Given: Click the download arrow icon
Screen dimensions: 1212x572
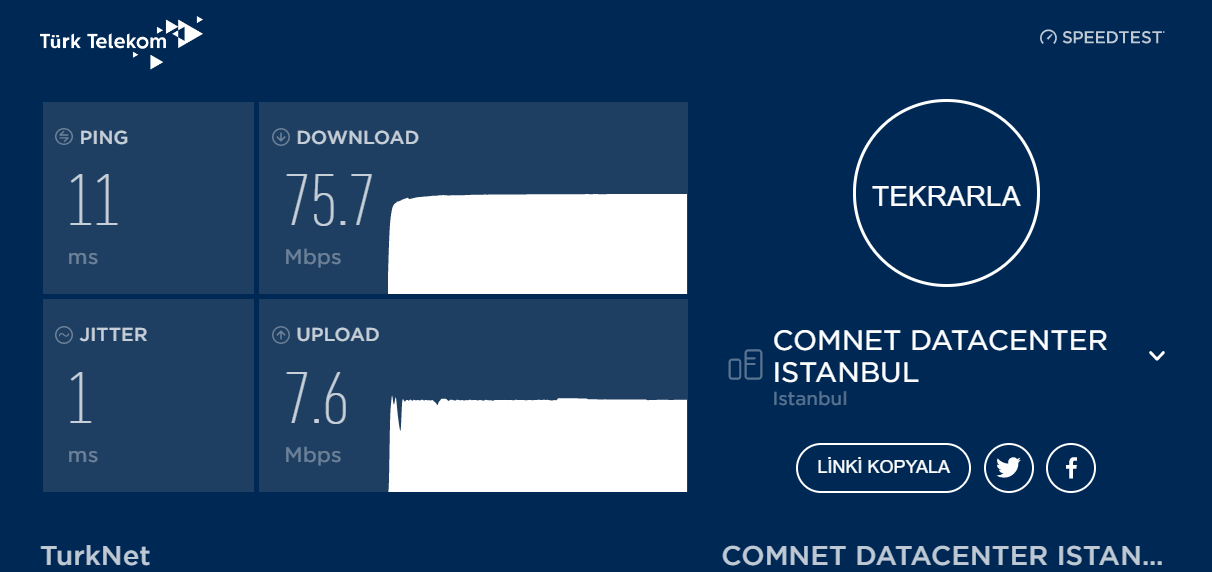Looking at the screenshot, I should (x=281, y=137).
